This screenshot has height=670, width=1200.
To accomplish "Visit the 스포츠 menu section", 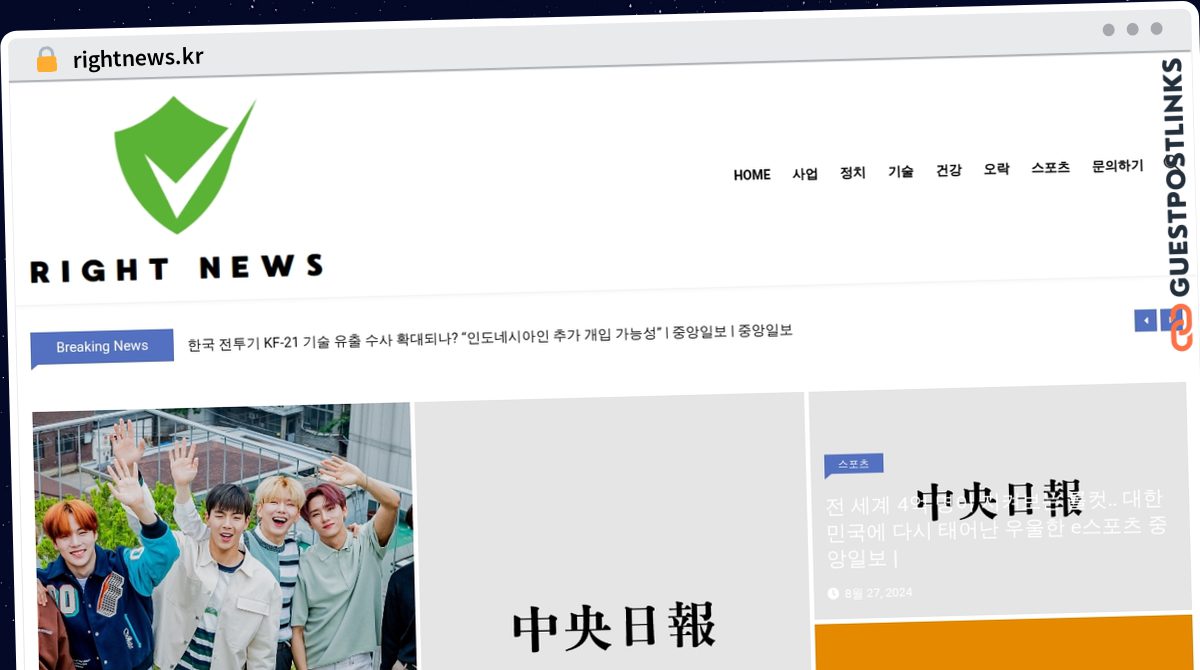I will (x=1051, y=167).
